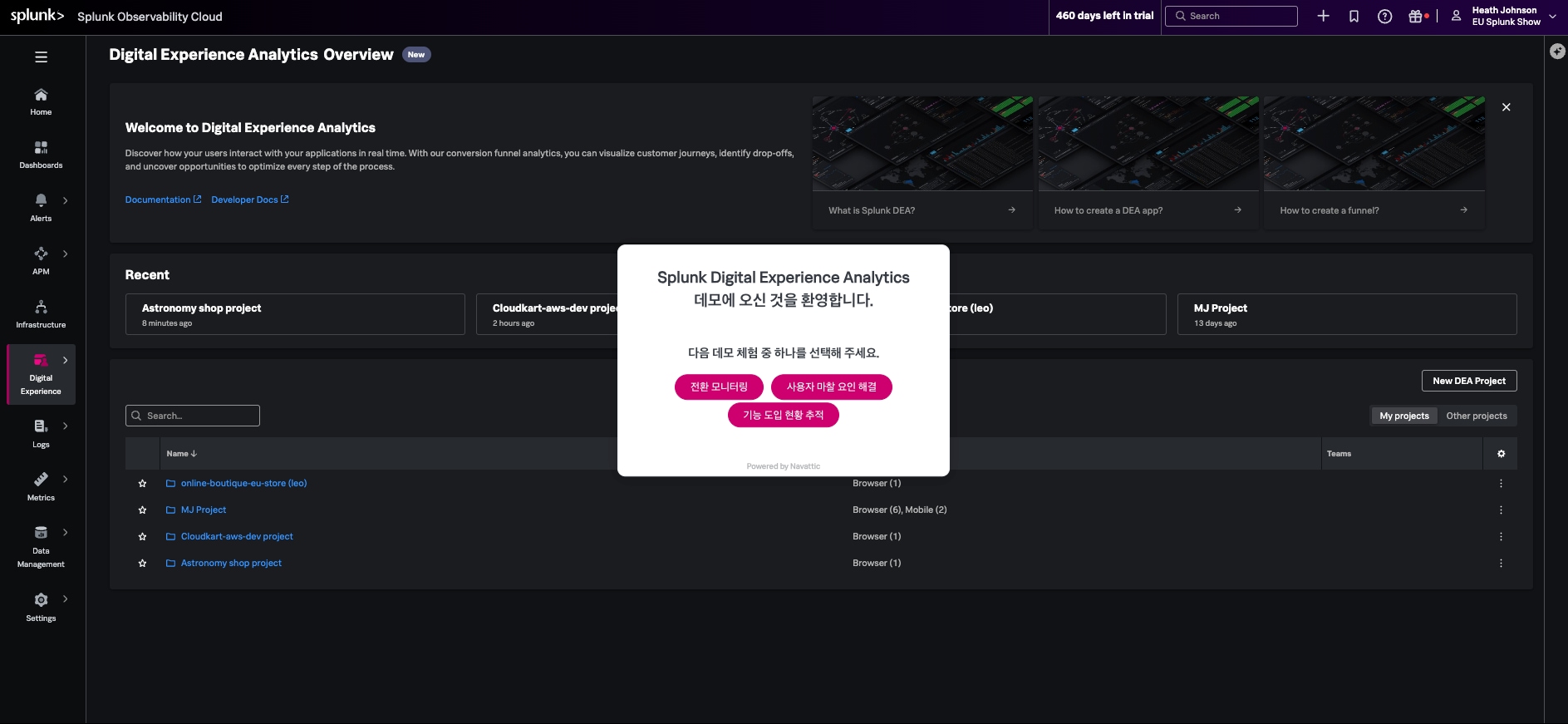Screen dimensions: 1568x724
Task: Expand the Settings submenu chevron
Action: [65, 599]
